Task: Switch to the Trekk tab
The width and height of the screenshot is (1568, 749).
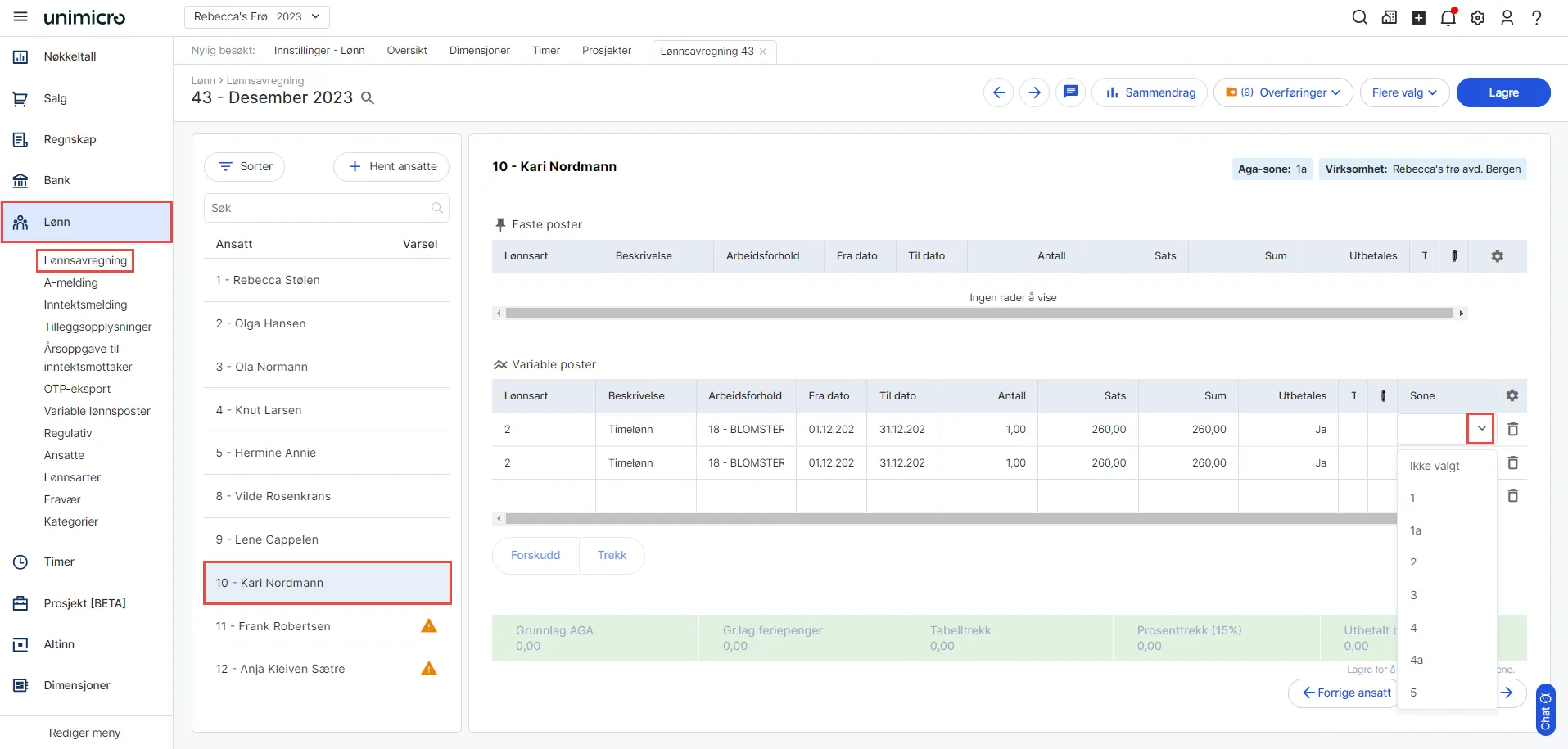Action: tap(612, 555)
